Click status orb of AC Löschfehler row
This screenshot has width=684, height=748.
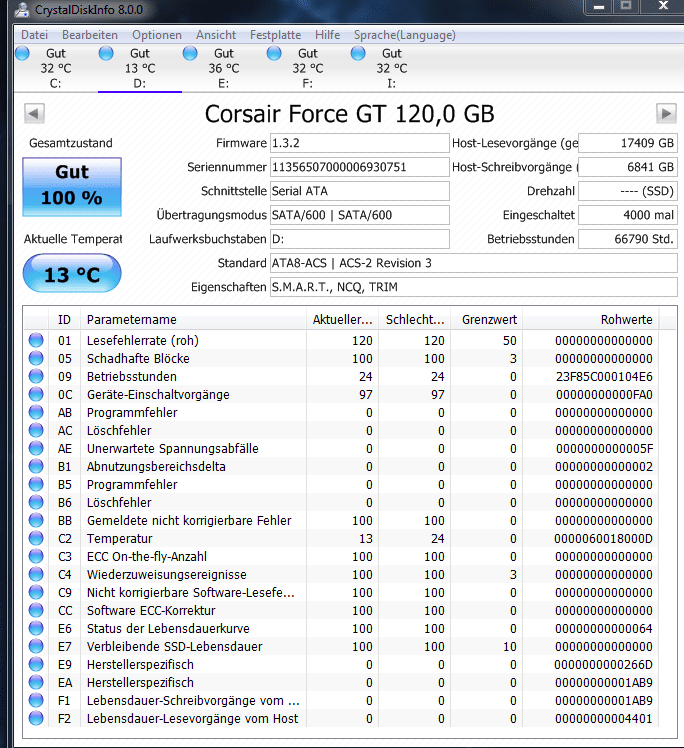tap(36, 430)
